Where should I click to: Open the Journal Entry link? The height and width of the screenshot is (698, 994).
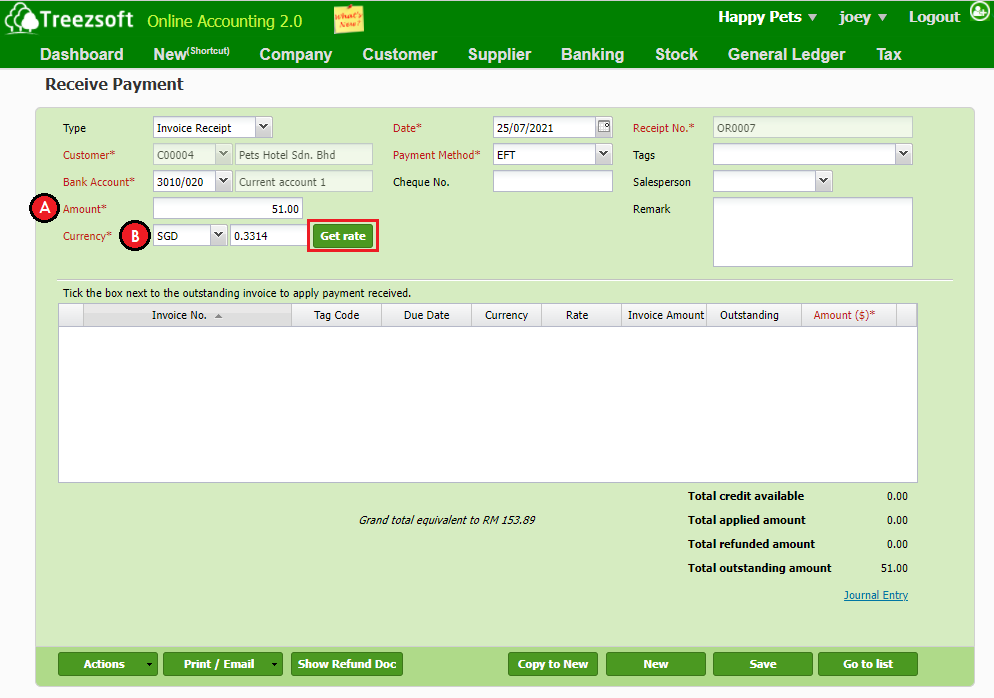[x=875, y=596]
